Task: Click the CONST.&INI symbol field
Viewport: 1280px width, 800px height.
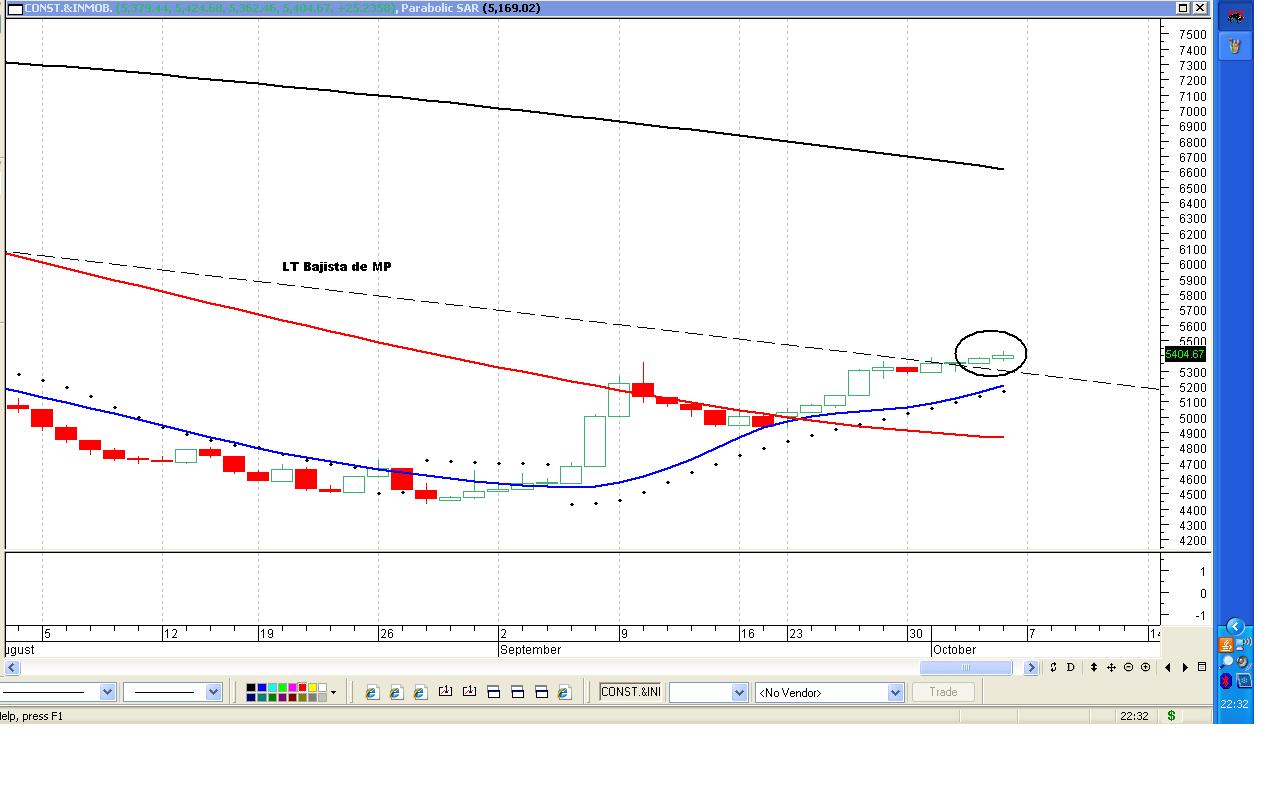Action: (630, 692)
